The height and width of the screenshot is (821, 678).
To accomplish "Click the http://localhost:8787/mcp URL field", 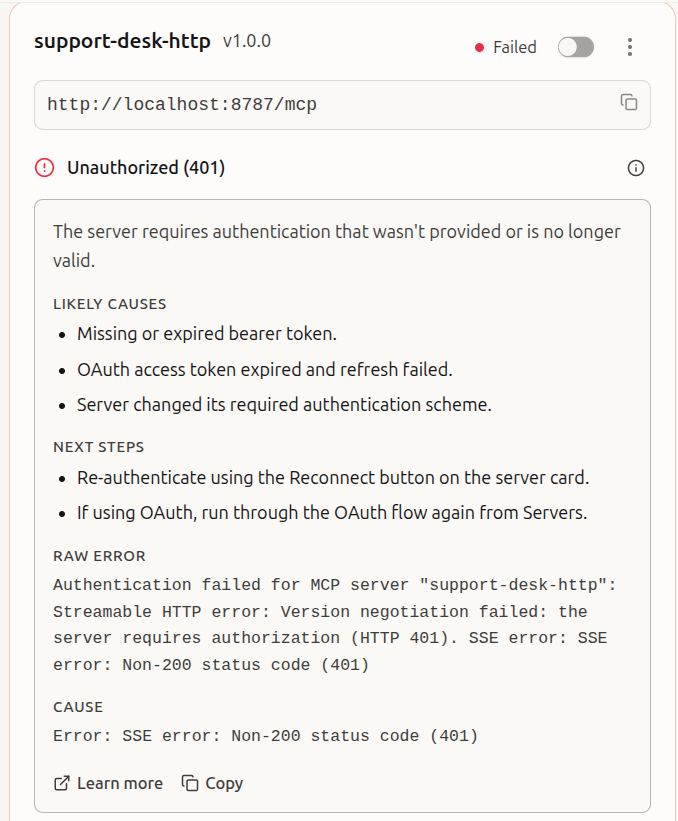I will (342, 105).
